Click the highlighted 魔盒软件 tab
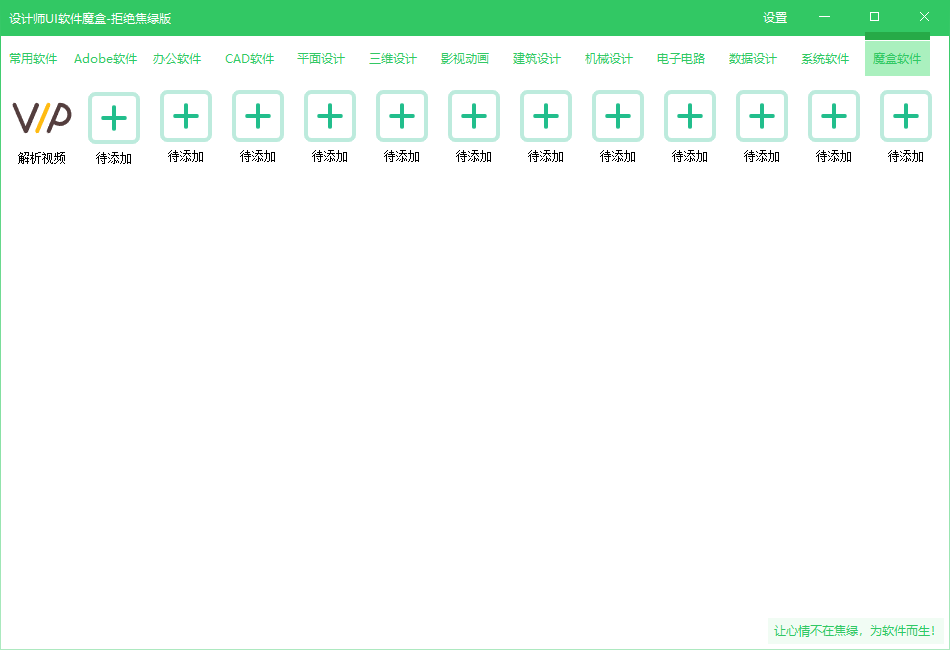 click(x=897, y=59)
